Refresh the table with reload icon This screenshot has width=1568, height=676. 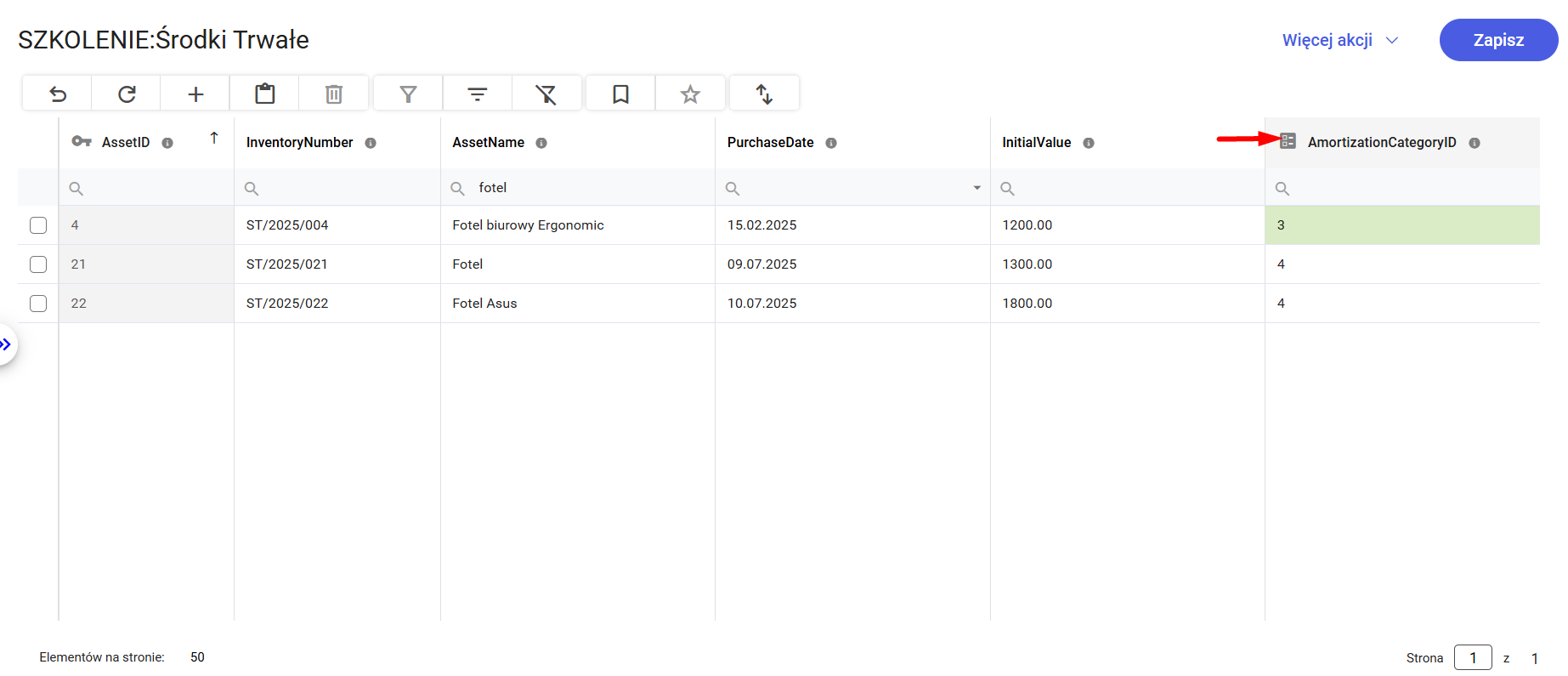(127, 94)
